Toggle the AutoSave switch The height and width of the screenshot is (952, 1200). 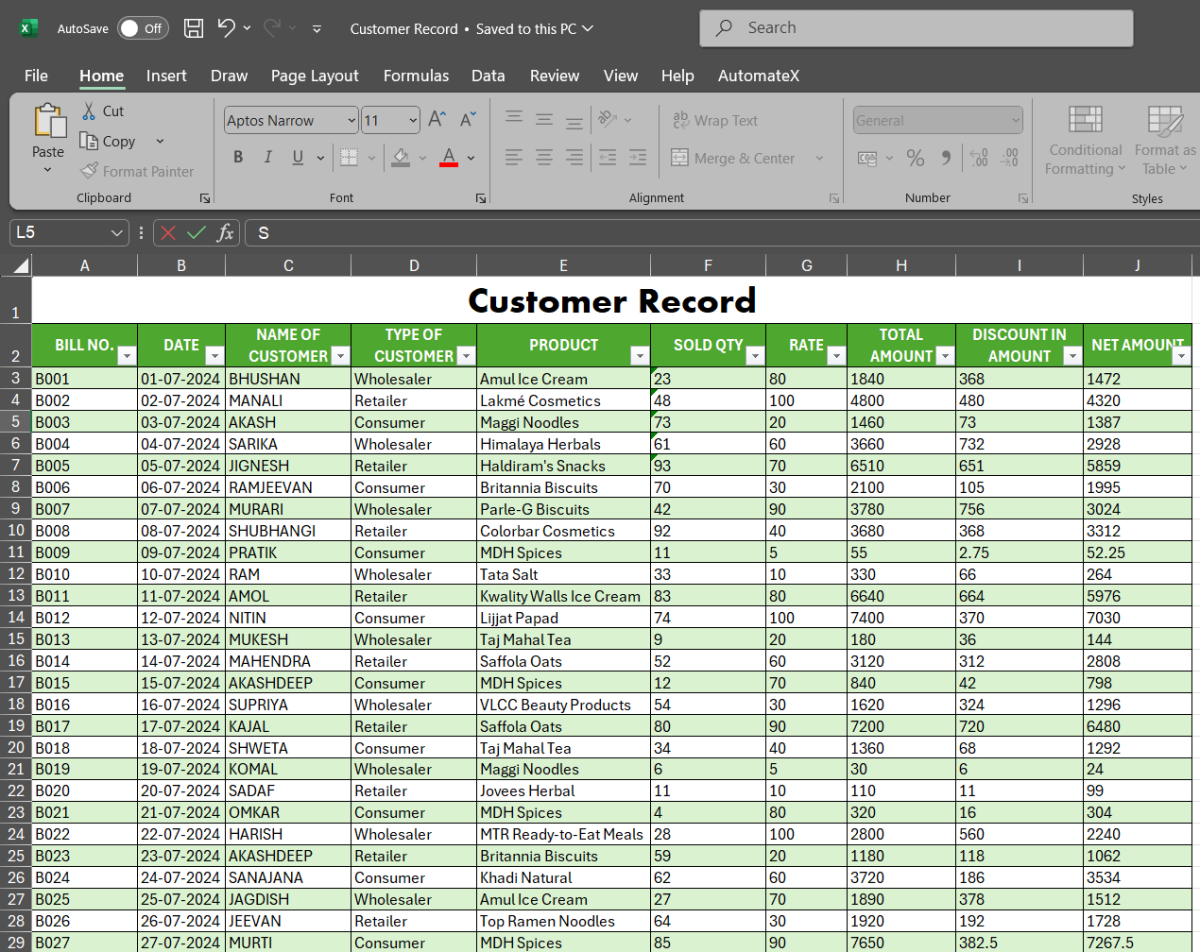(x=142, y=29)
